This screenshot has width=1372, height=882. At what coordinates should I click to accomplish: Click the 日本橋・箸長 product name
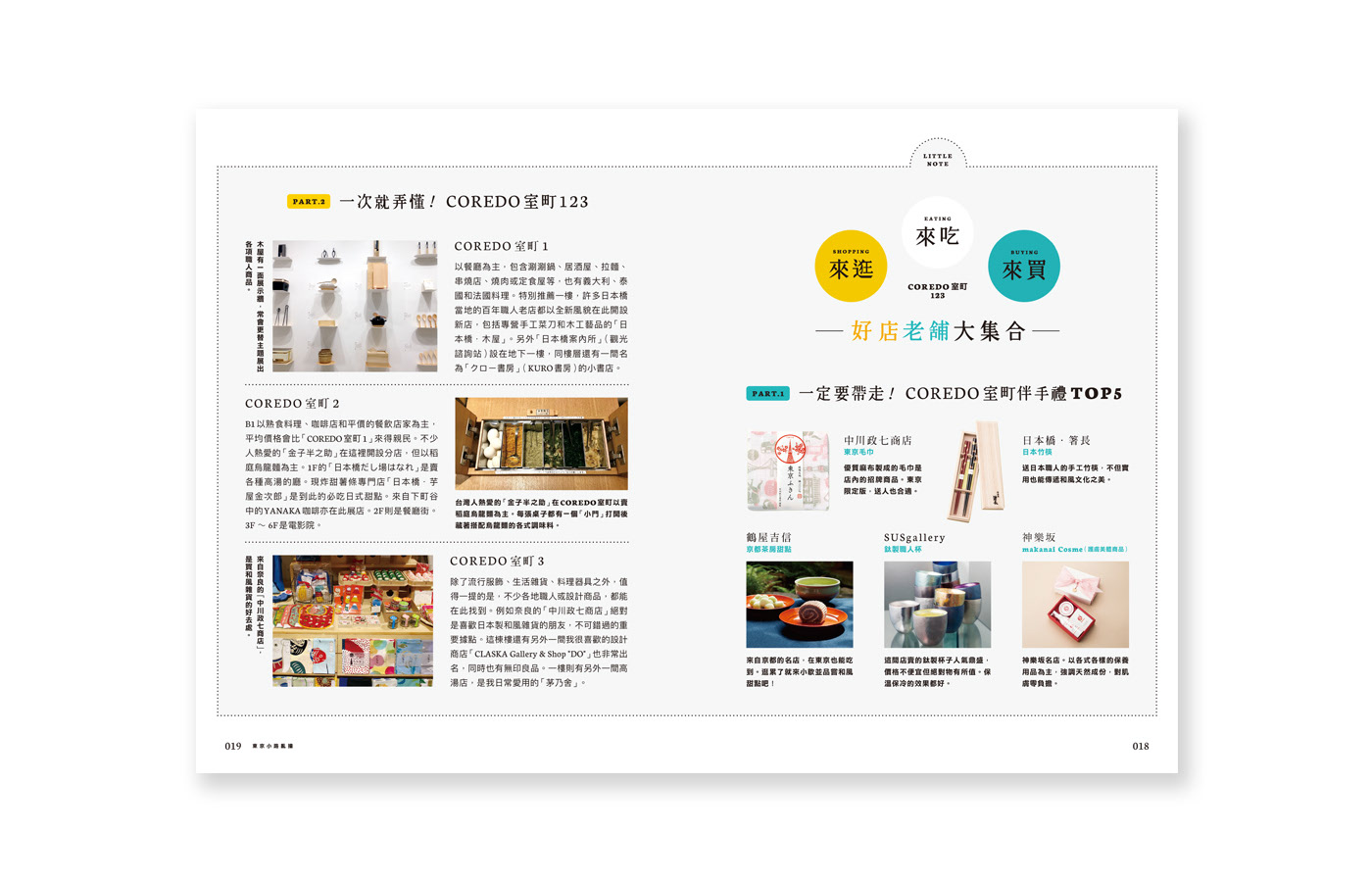(x=1056, y=441)
